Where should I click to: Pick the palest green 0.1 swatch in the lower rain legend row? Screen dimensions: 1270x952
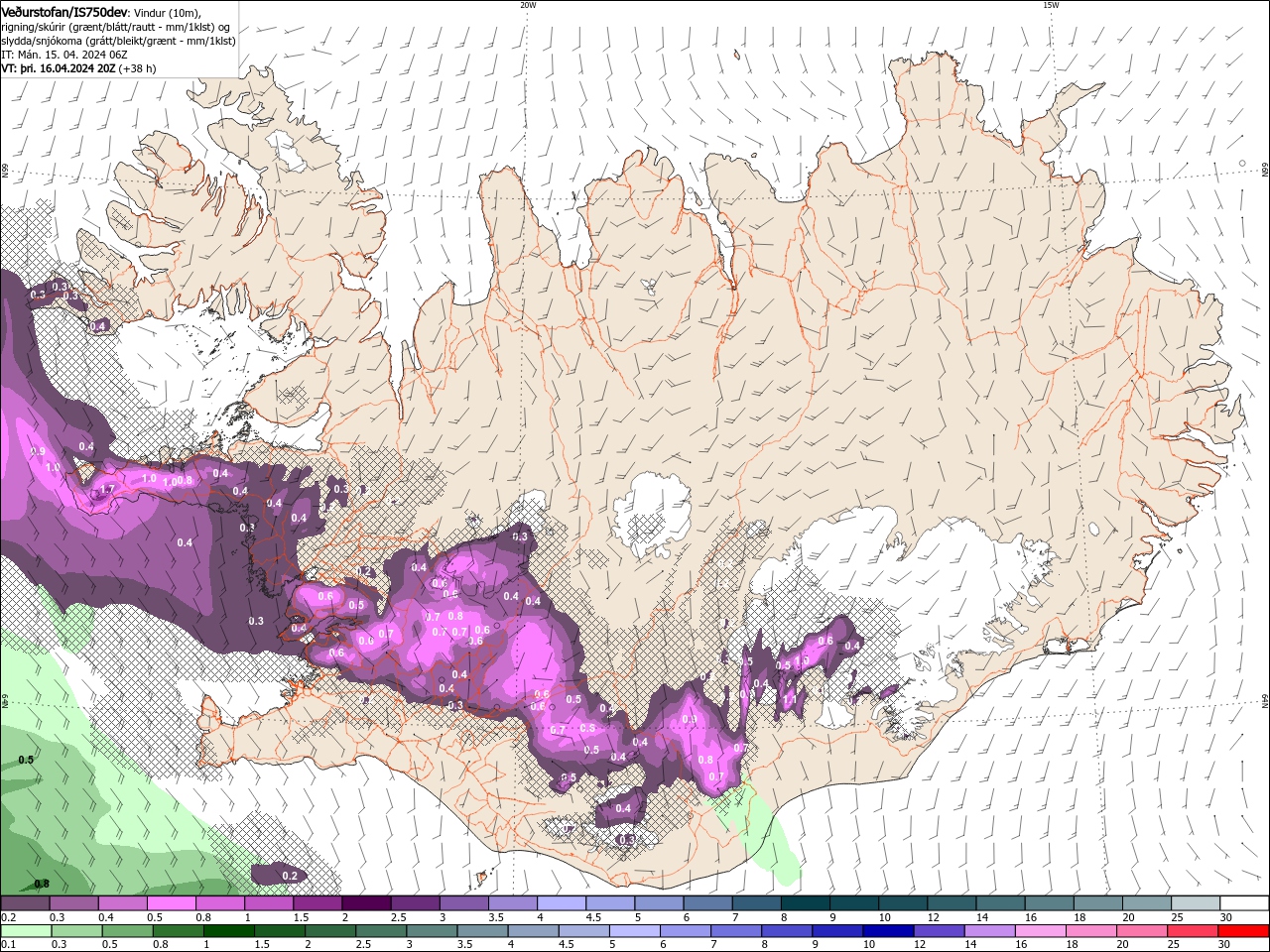click(26, 931)
